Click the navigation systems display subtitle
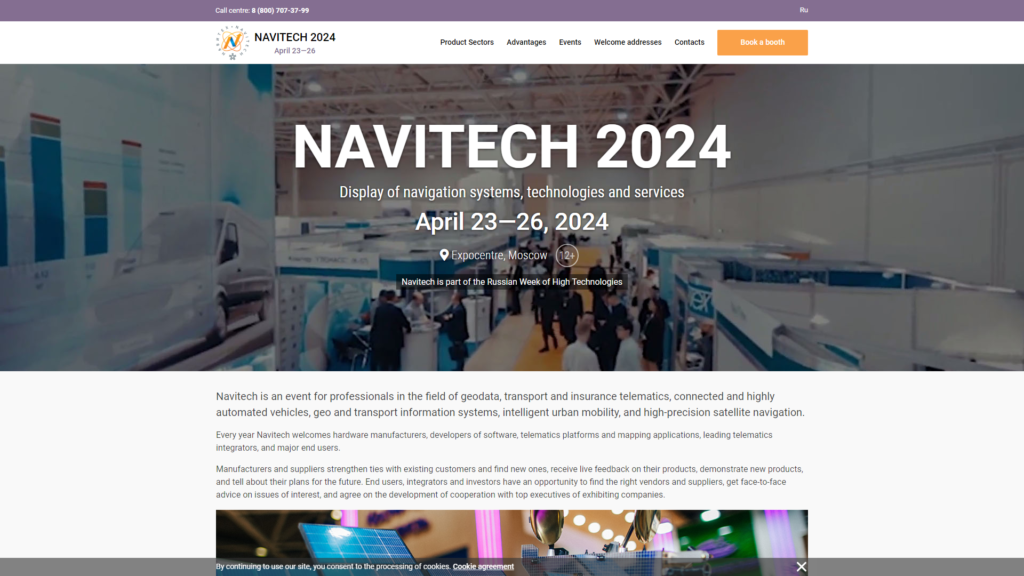Screen dimensions: 1024x576 tap(512, 192)
